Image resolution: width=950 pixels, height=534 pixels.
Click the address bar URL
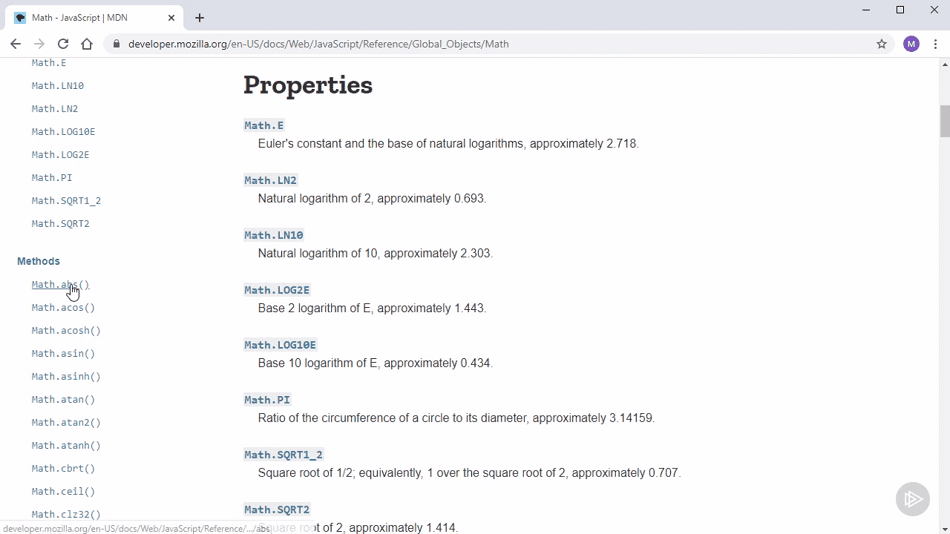[319, 44]
